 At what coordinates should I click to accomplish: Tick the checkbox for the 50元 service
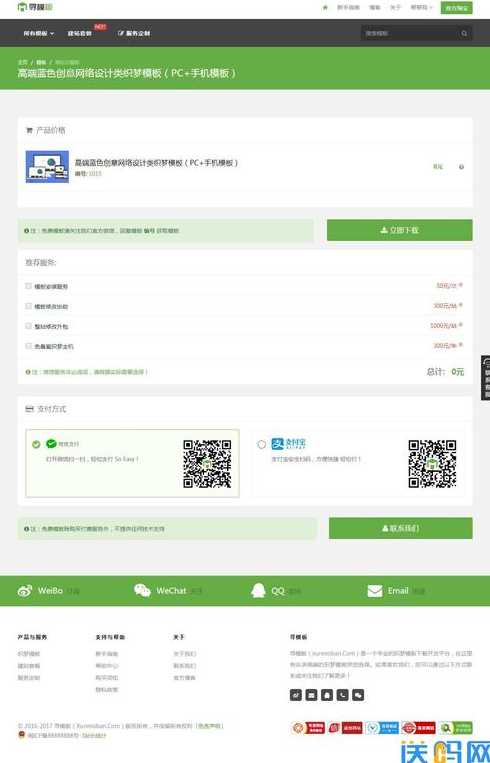[28, 286]
